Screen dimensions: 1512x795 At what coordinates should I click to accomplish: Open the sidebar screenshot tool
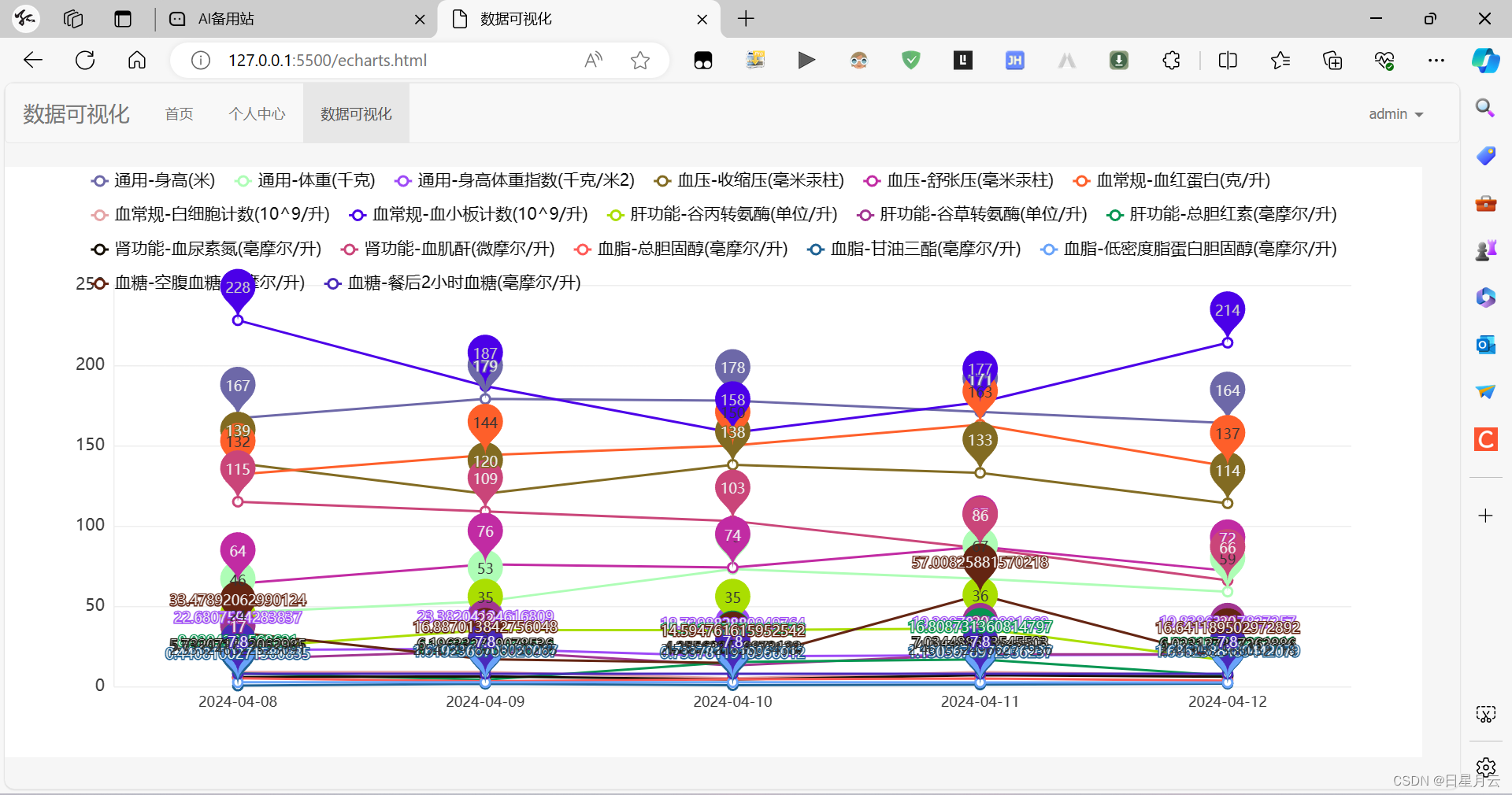click(x=1485, y=714)
